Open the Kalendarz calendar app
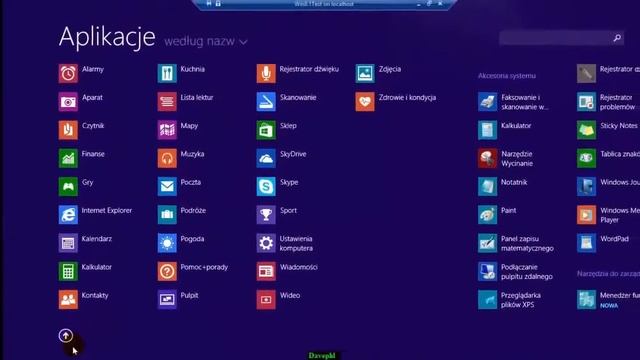 68,243
